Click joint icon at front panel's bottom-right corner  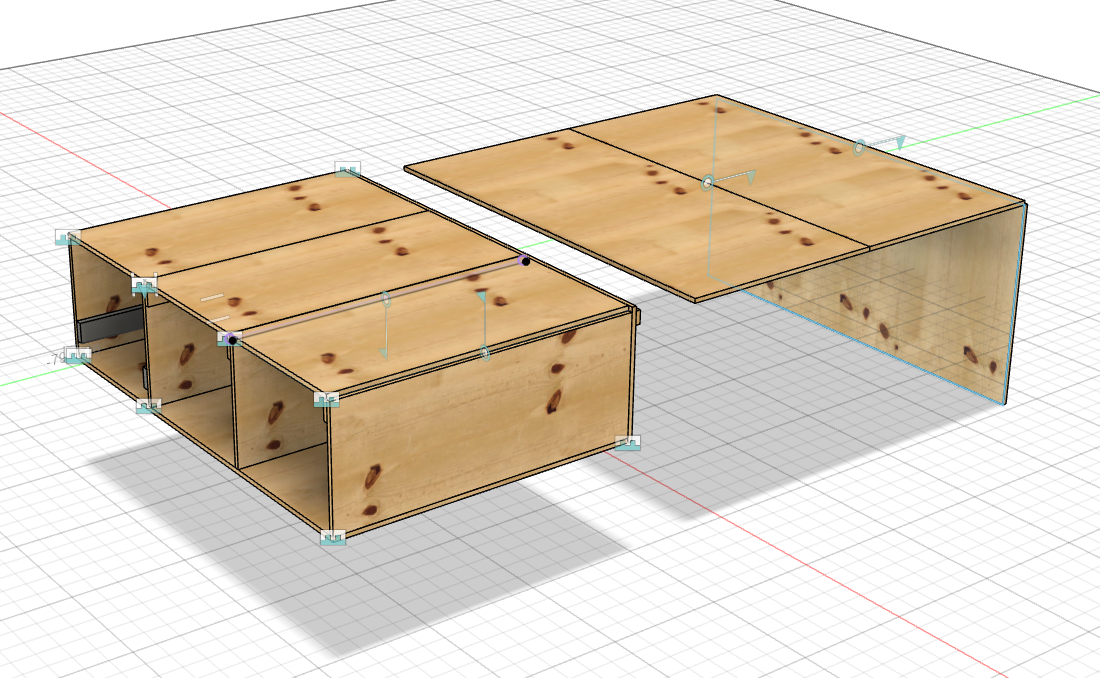click(628, 443)
